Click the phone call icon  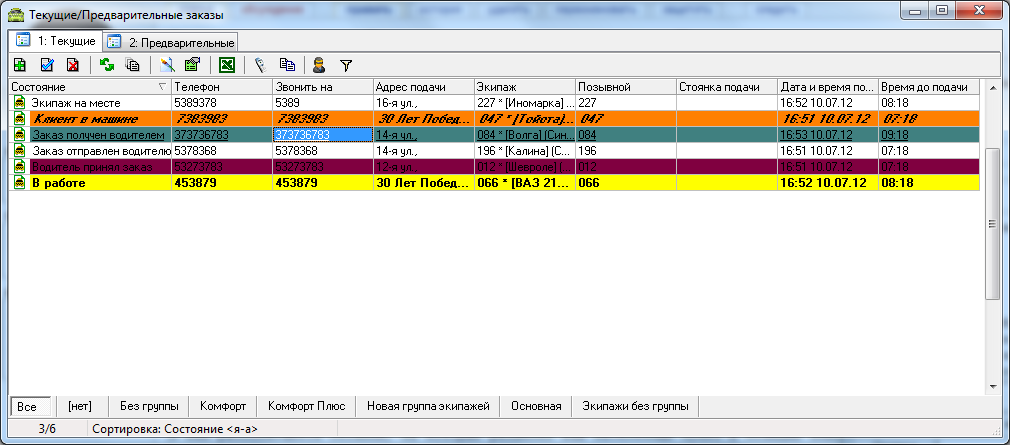pos(260,66)
